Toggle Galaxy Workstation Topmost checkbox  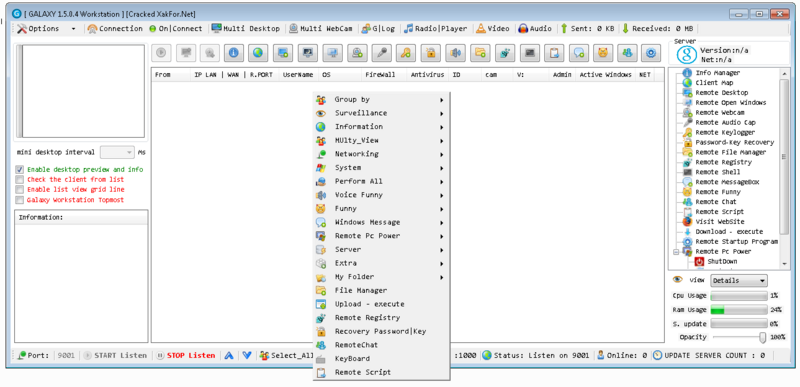tap(20, 200)
